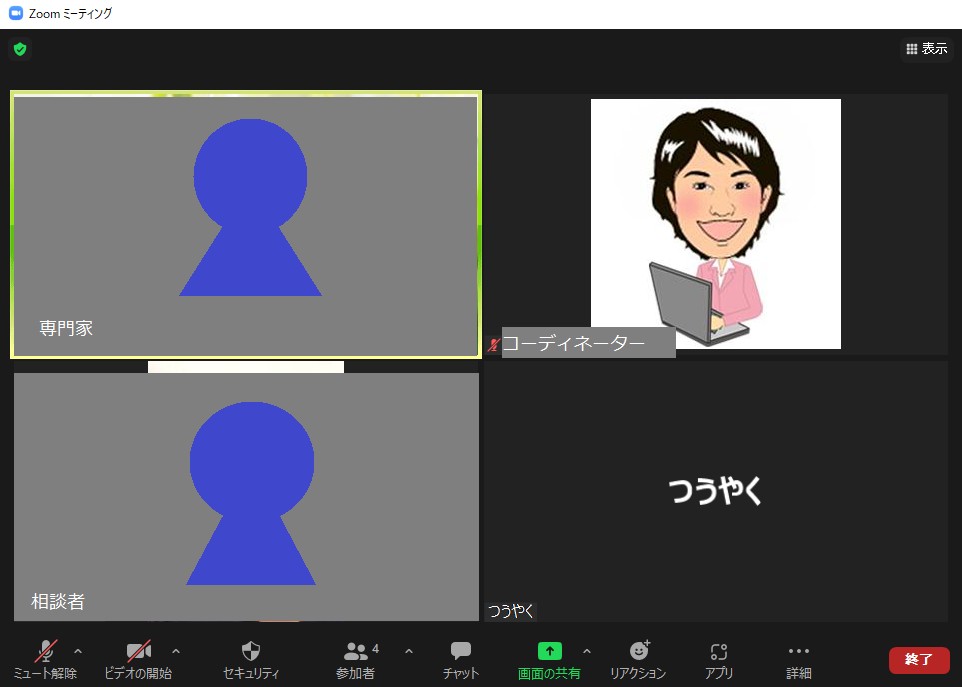Select the 専門家 participant video tile
The height and width of the screenshot is (687, 962).
pos(245,225)
